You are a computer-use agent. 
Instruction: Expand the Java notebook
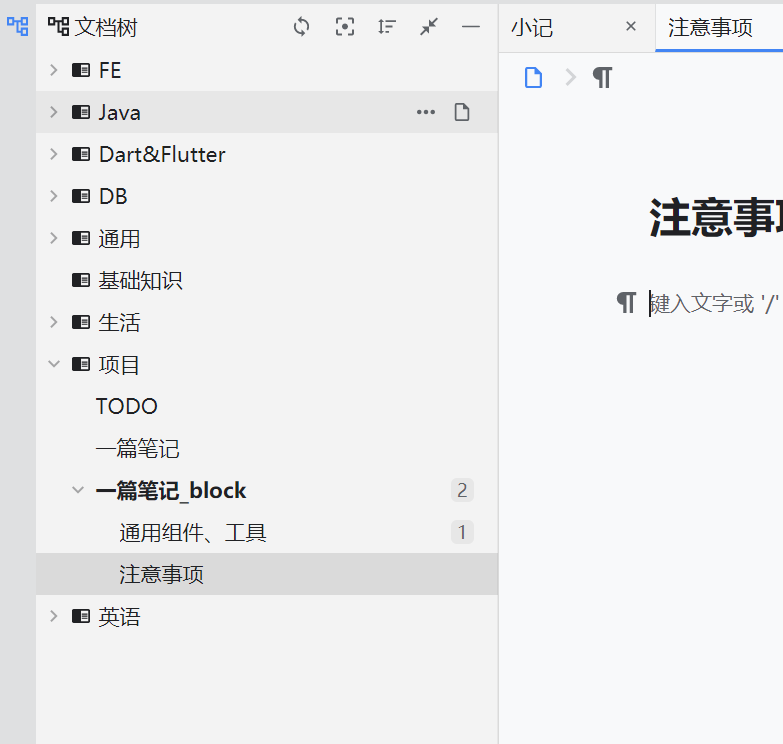[53, 112]
